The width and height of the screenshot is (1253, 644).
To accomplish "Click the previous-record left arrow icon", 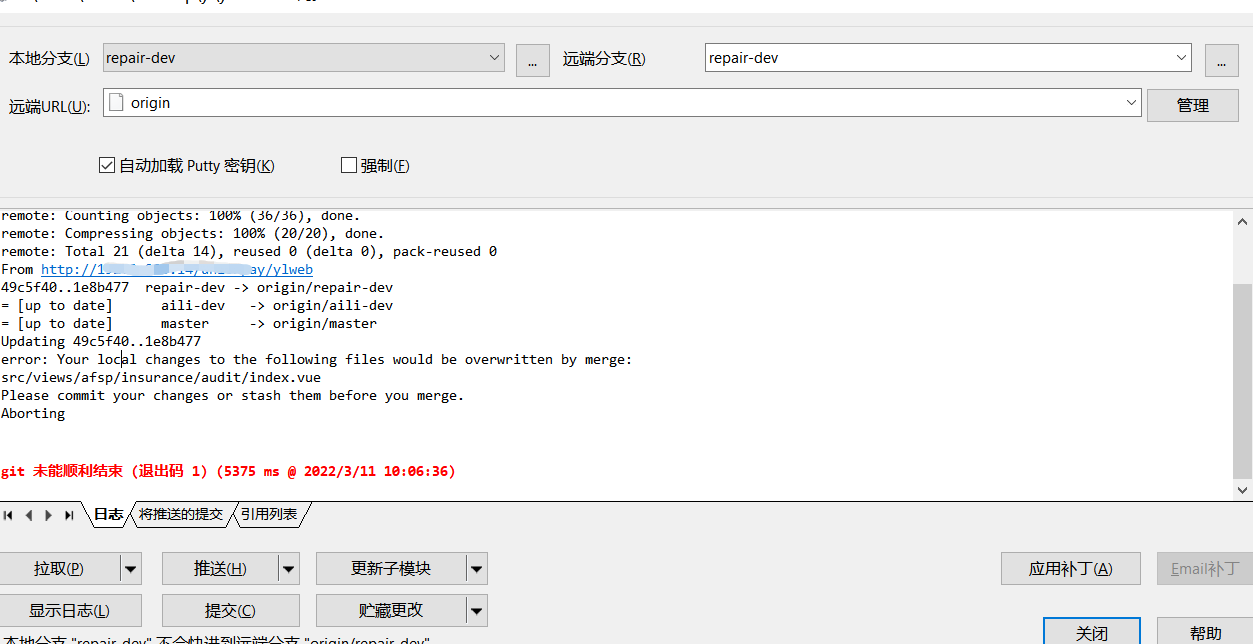I will click(x=28, y=514).
